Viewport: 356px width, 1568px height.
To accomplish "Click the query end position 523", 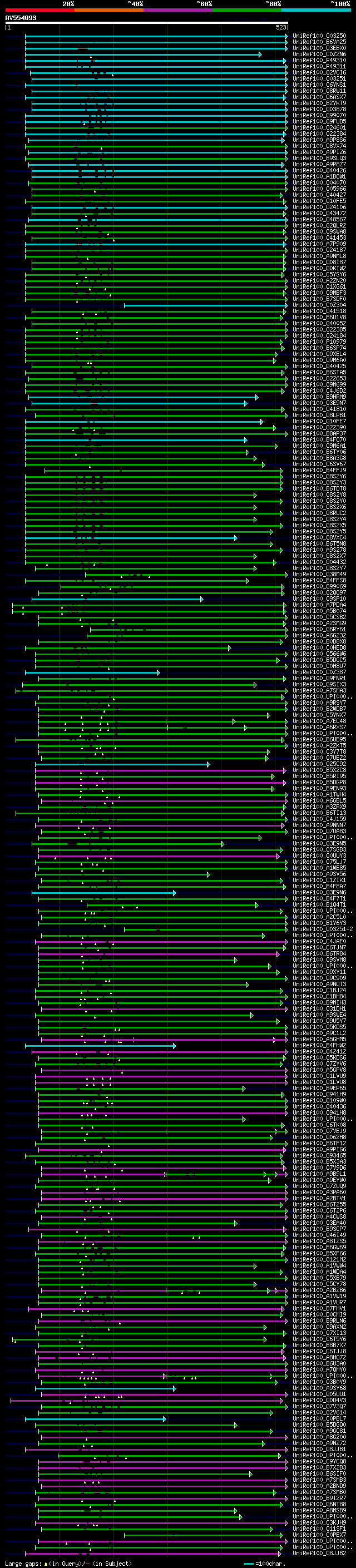I will 281,27.
